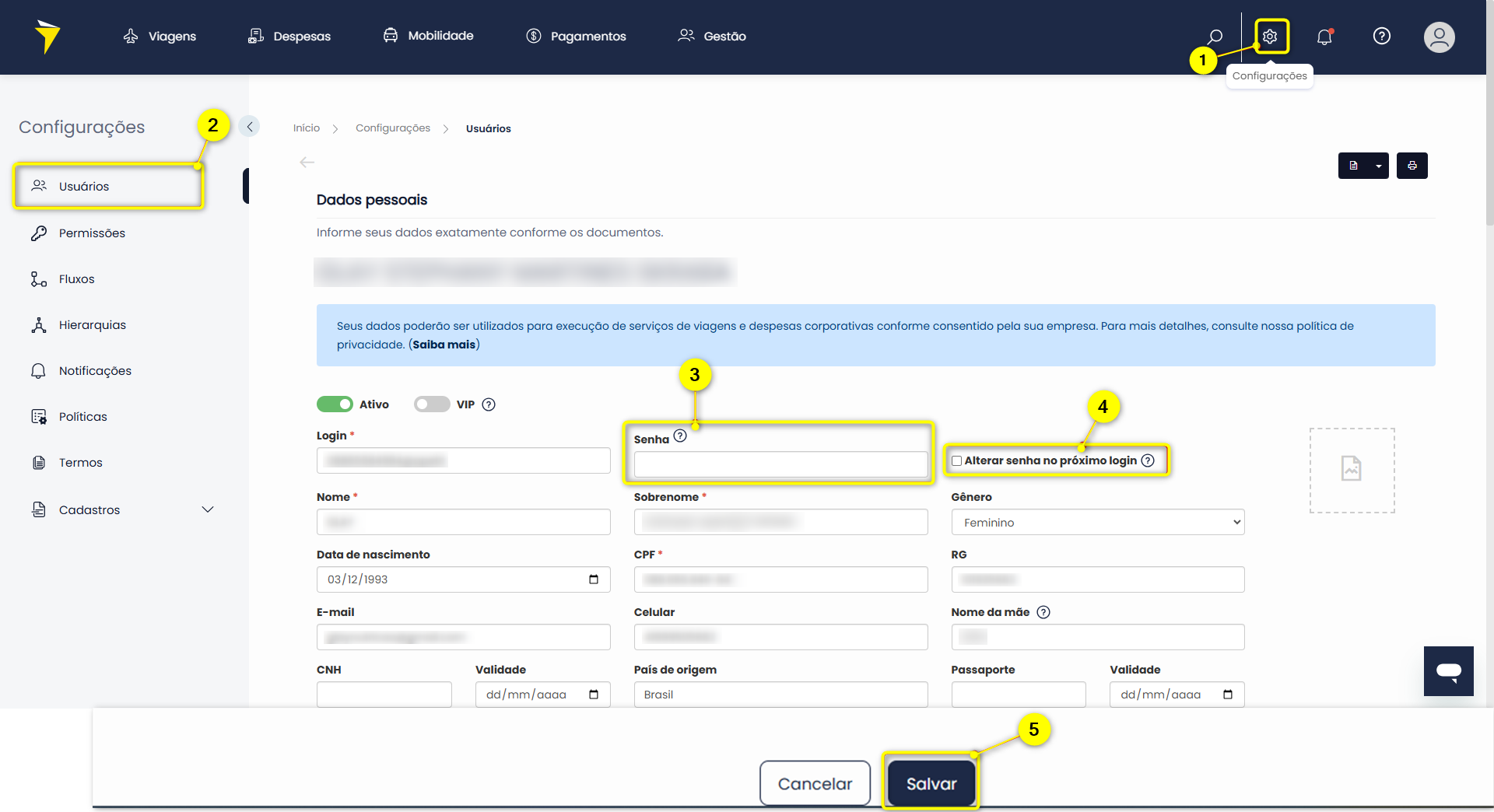
Task: Open the search magnifier icon
Action: pyautogui.click(x=1215, y=37)
